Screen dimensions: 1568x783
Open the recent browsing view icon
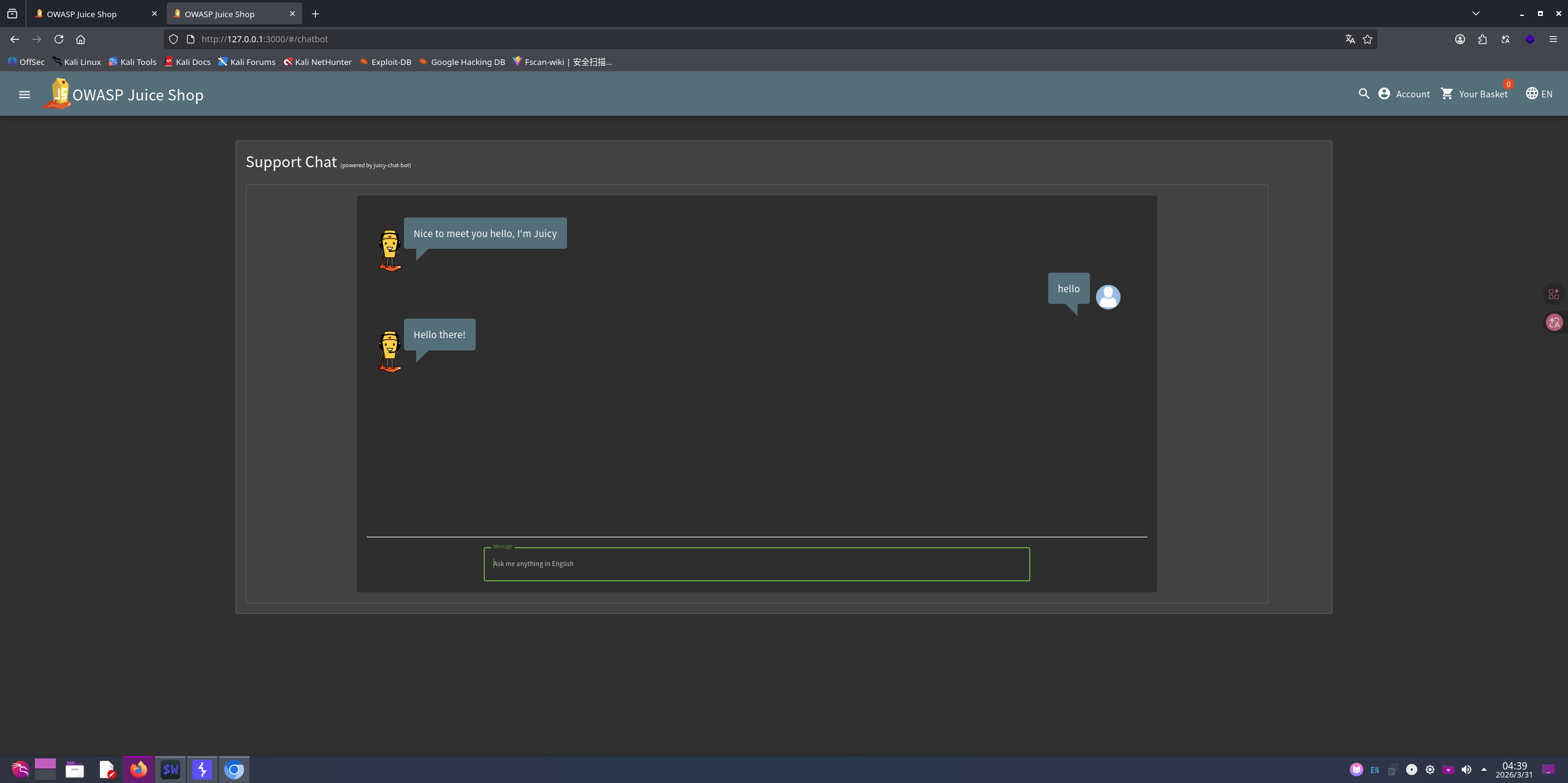tap(12, 13)
